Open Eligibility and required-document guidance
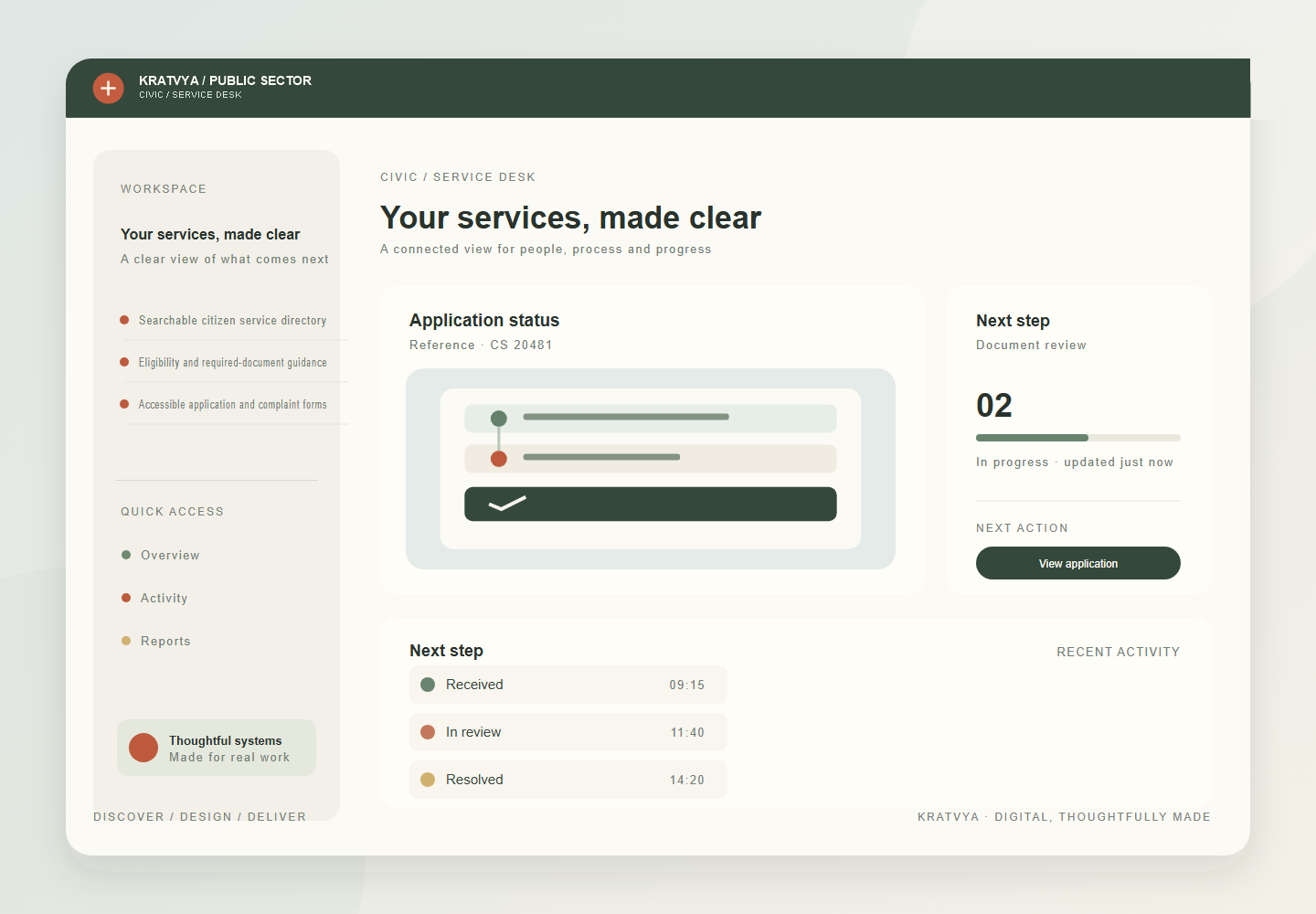 [x=232, y=363]
